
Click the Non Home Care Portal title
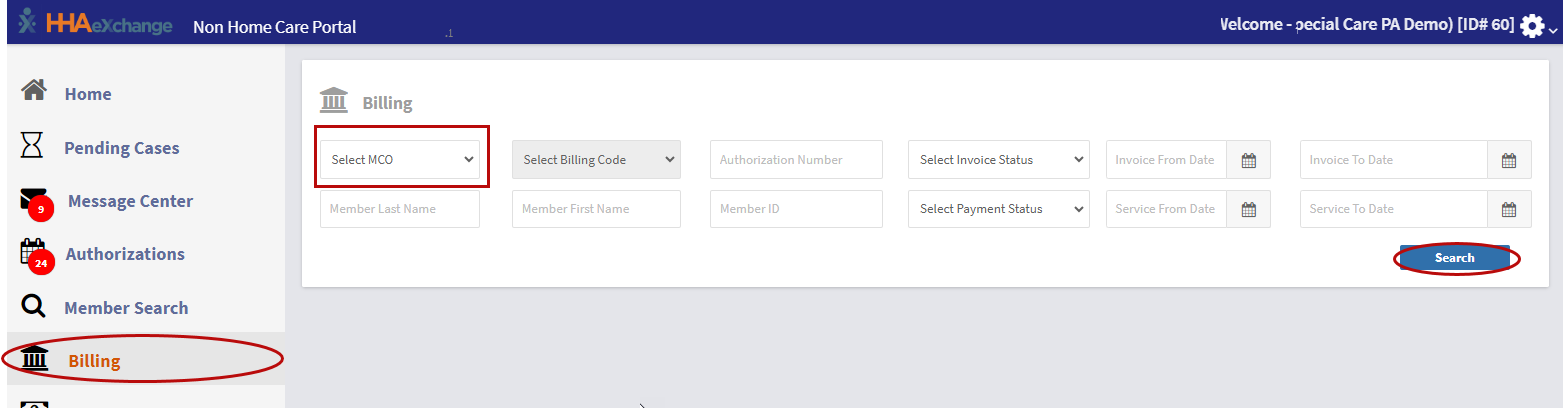click(x=274, y=27)
